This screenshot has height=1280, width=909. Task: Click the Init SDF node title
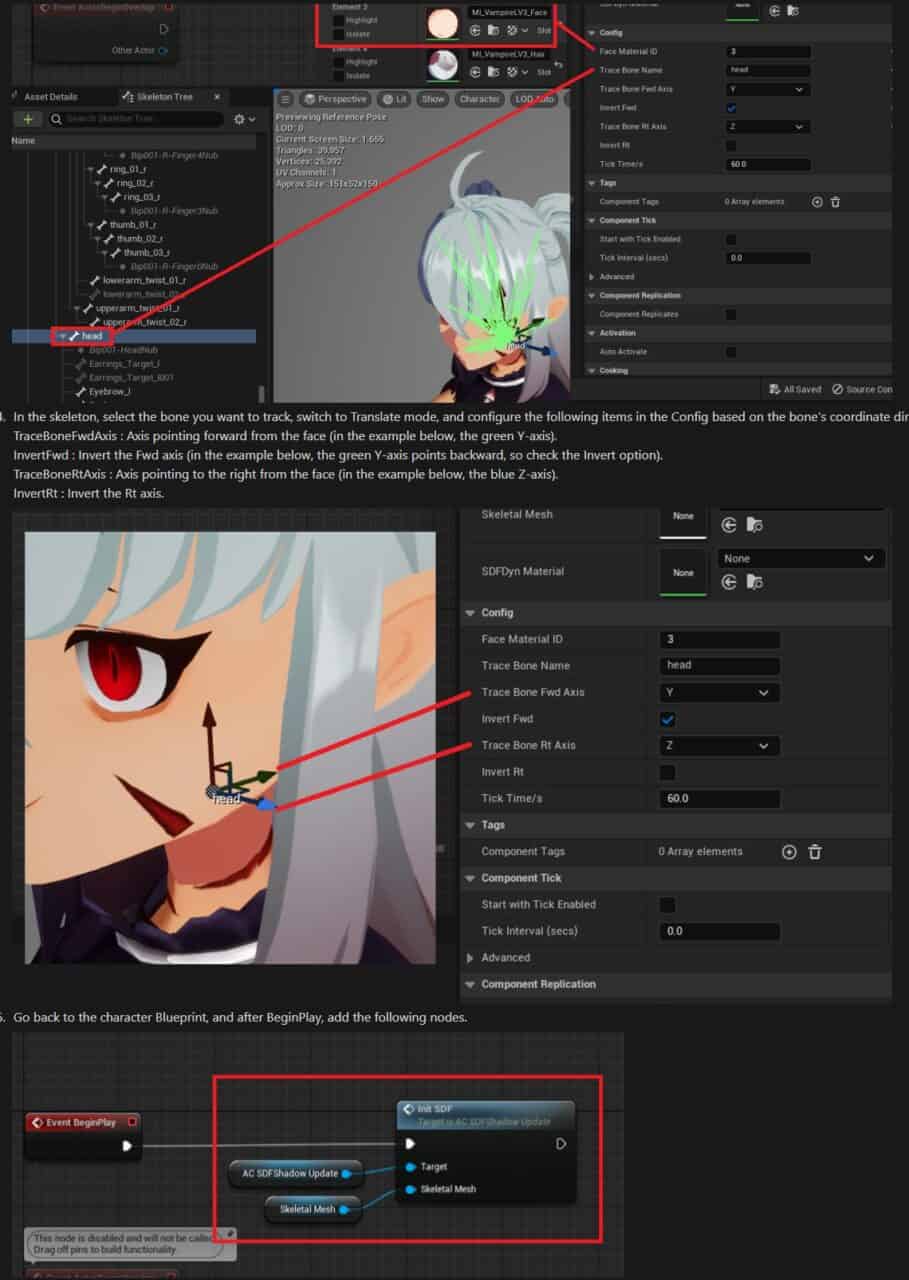coord(433,1109)
